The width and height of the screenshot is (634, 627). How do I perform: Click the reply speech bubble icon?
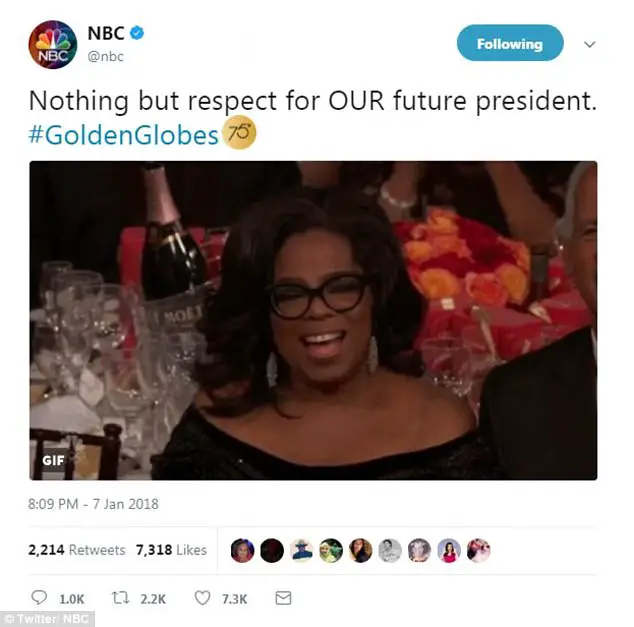click(x=39, y=597)
